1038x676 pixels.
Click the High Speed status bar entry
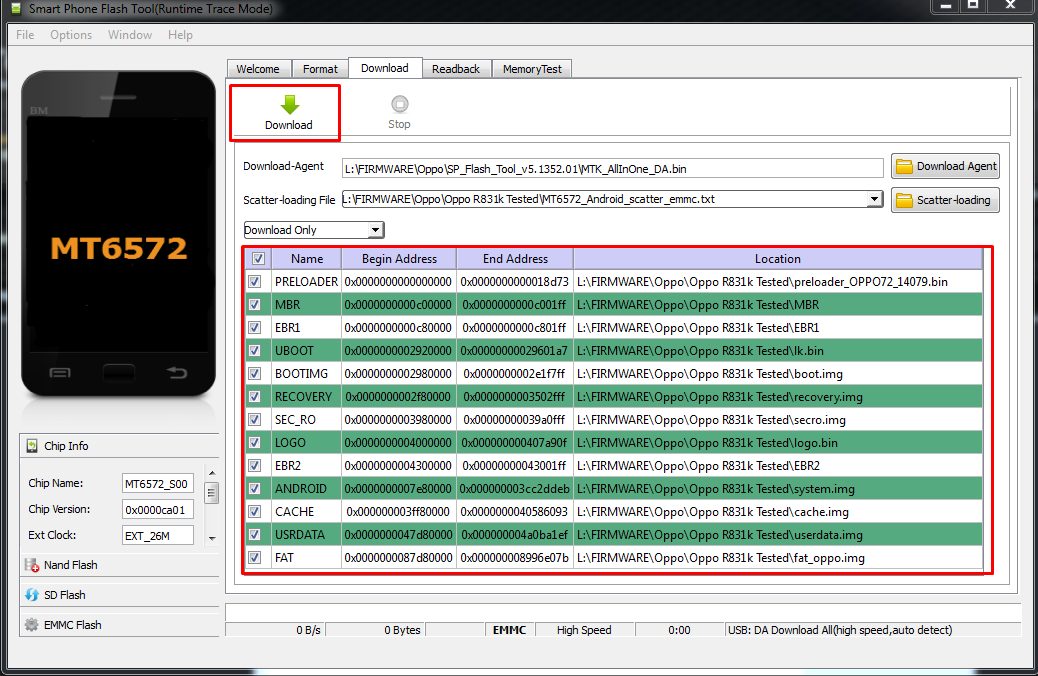584,630
